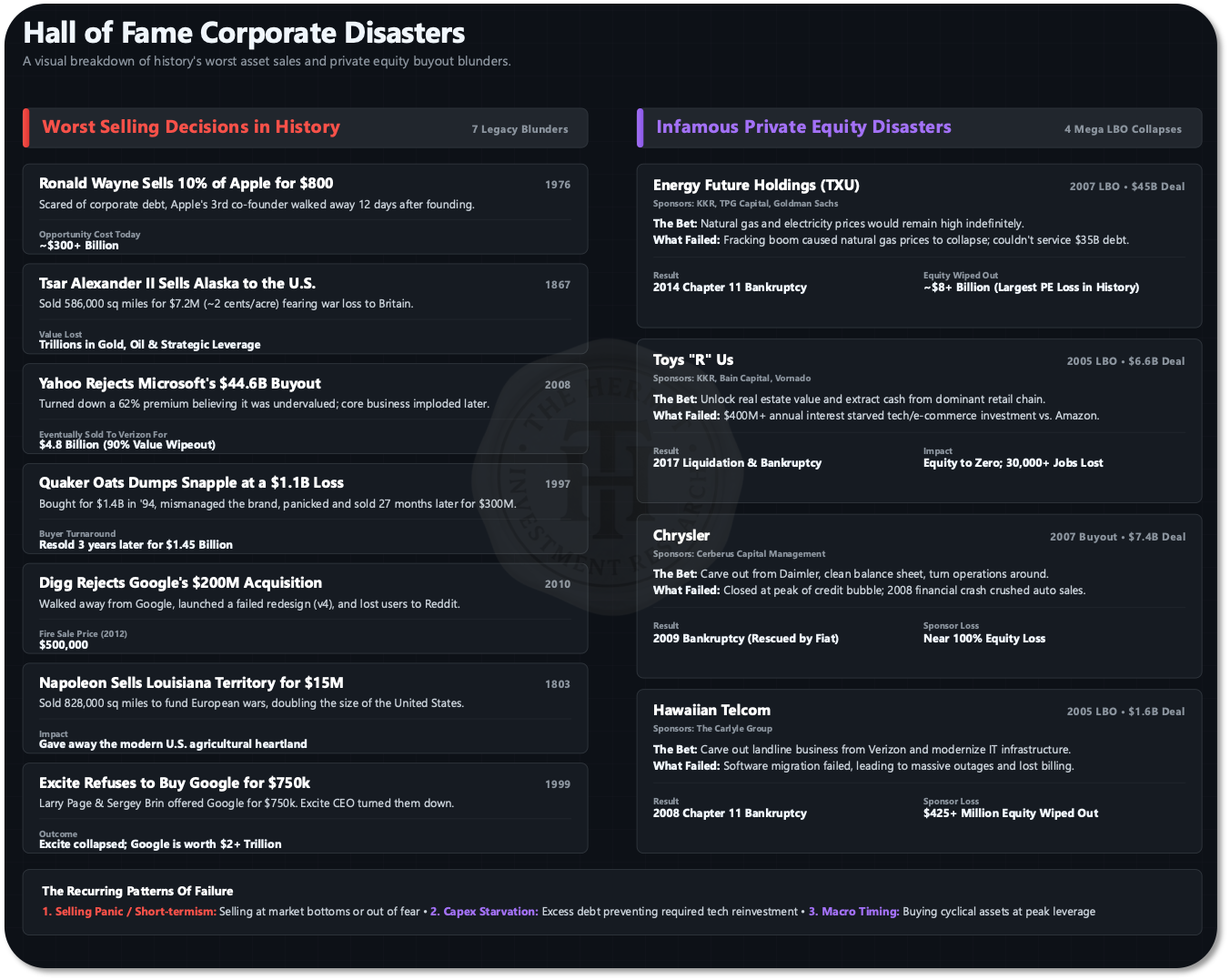Select 'Trillions in Gold, Oil & Strategic Leverage'
The width and height of the screenshot is (1230, 980).
149,345
